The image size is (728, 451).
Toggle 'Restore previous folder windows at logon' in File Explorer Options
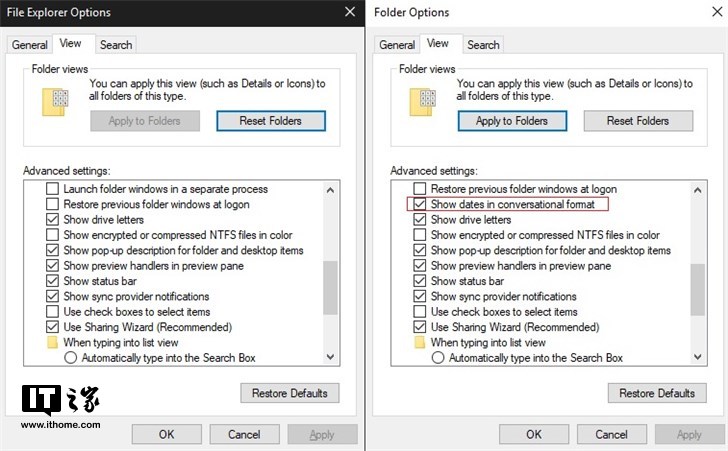[x=52, y=204]
